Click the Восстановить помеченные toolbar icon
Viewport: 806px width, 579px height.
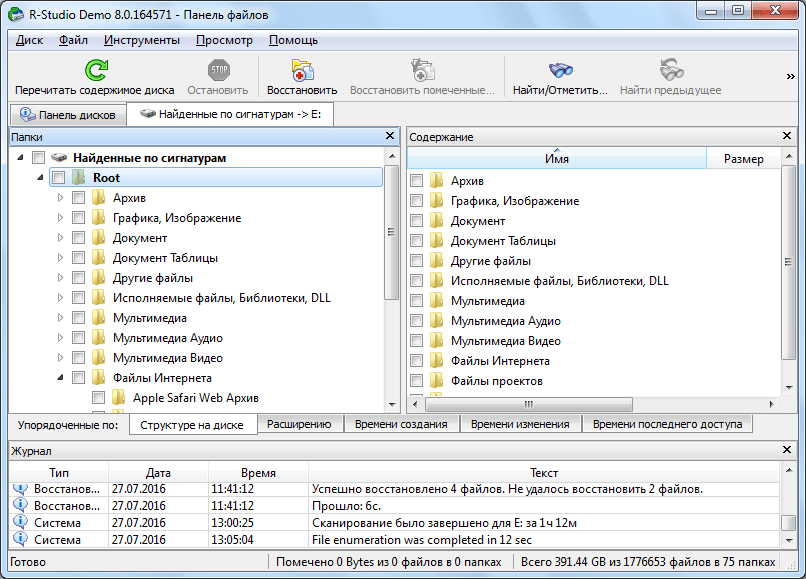pyautogui.click(x=422, y=70)
